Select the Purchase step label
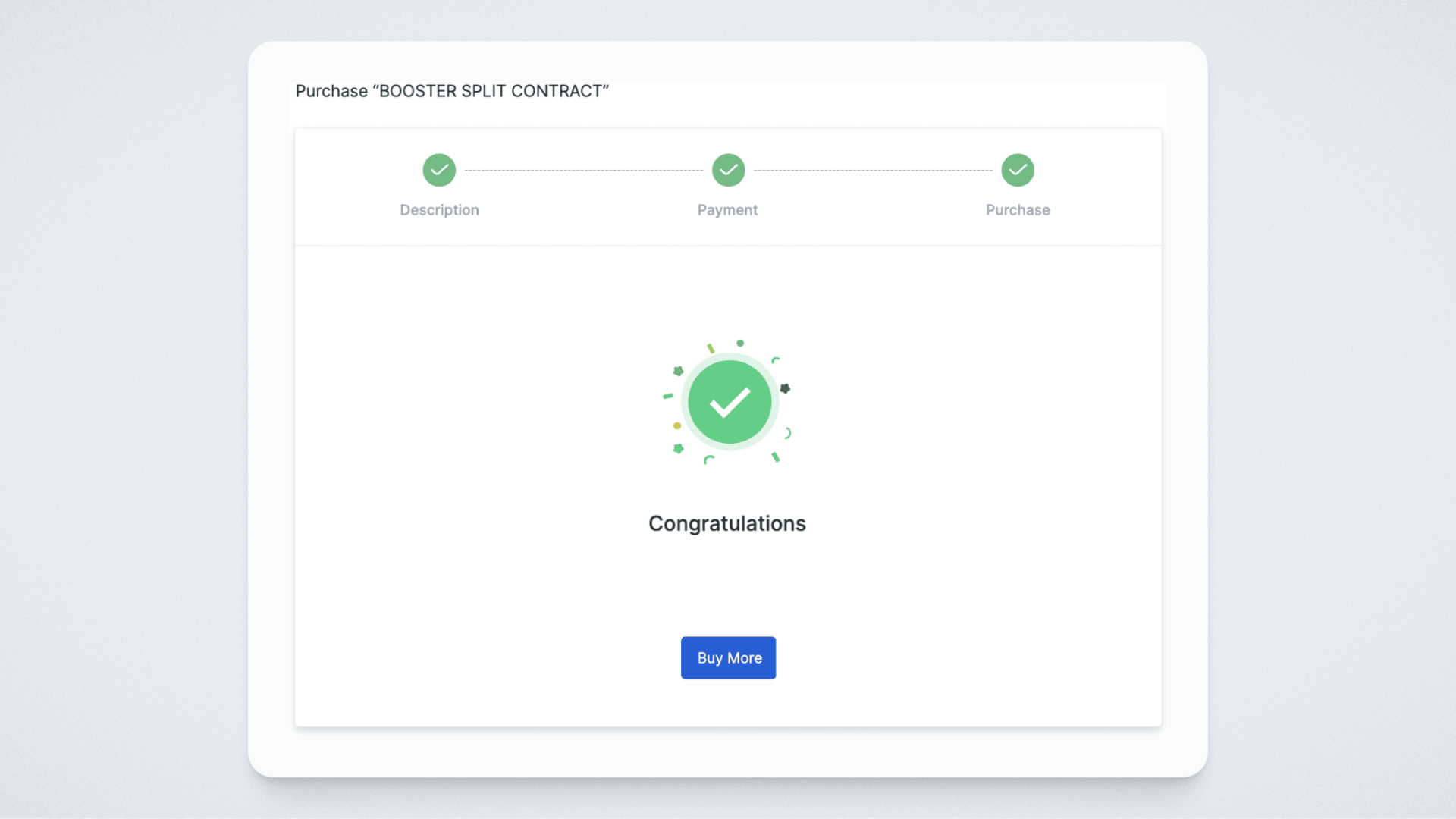1456x819 pixels. point(1018,210)
